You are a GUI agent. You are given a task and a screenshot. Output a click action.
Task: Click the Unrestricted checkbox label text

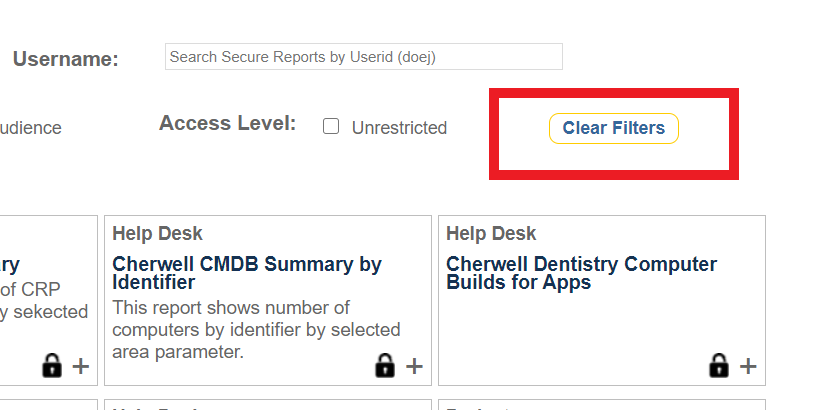tap(399, 128)
